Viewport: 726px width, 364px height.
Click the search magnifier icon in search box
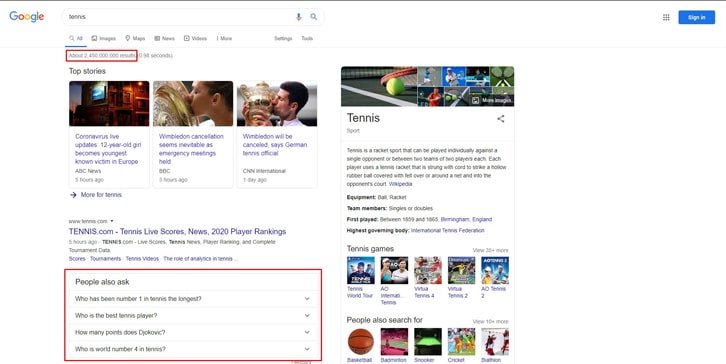pyautogui.click(x=313, y=17)
